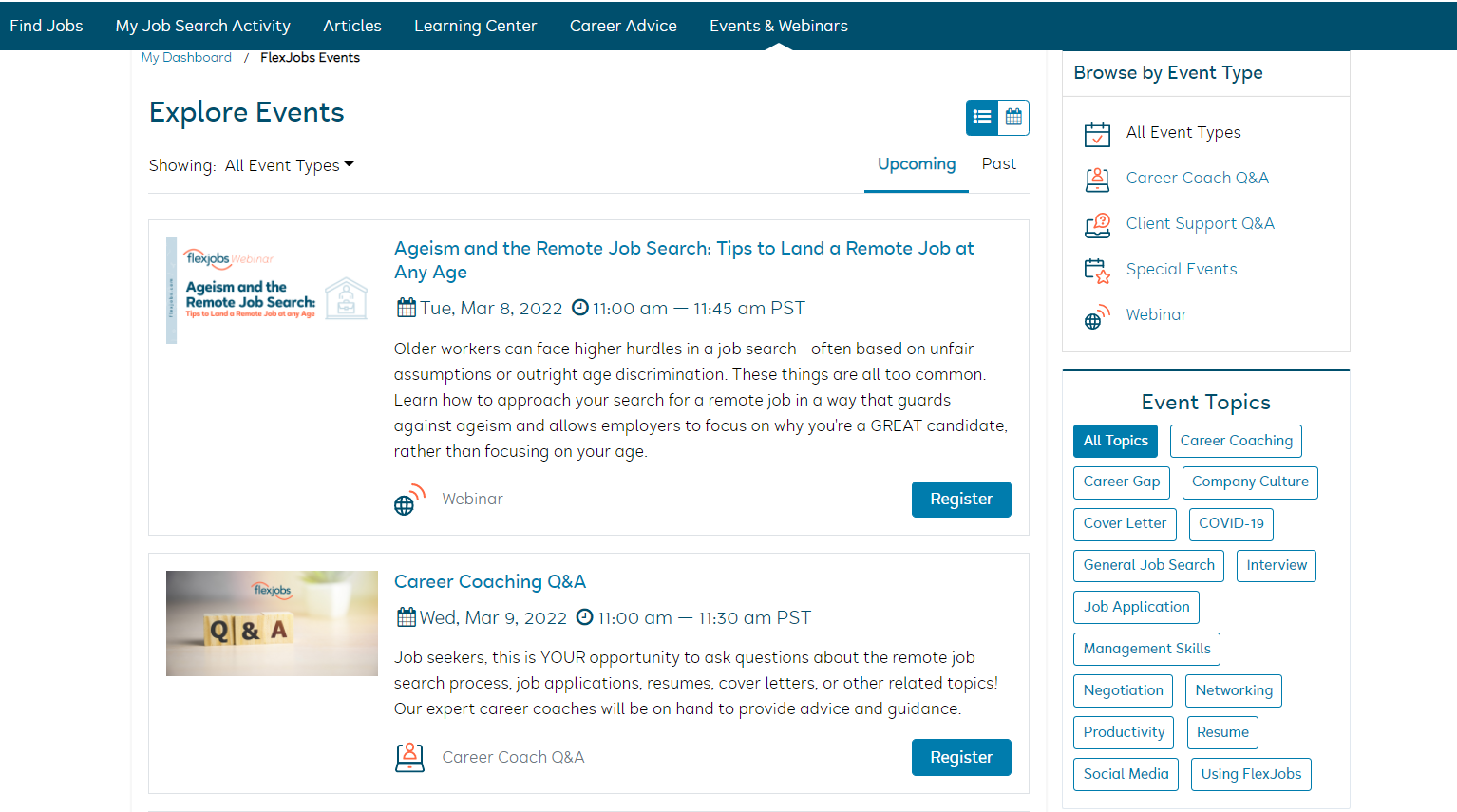Filter by Job Application topic
Viewport: 1457px width, 812px height.
(1137, 608)
